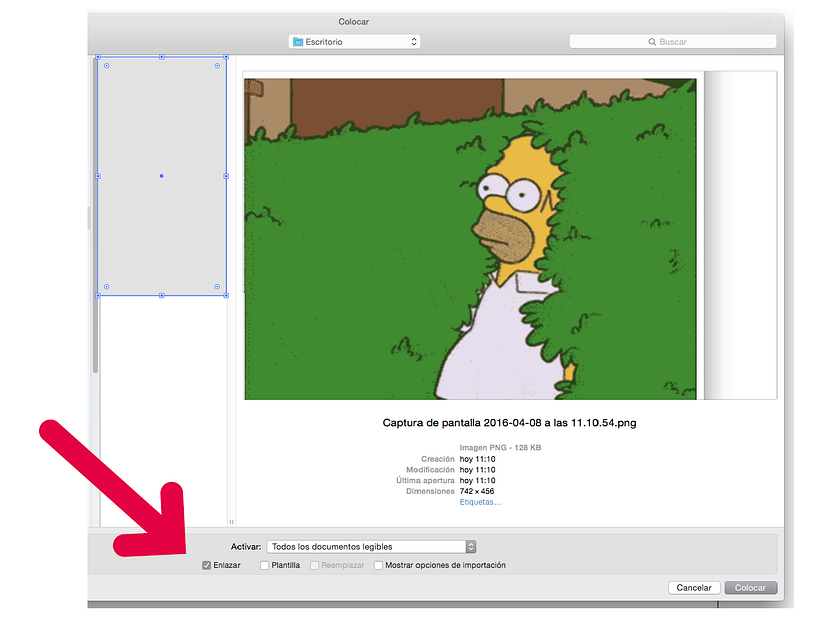Open the Todos los documentos legibles dropdown

pyautogui.click(x=369, y=546)
